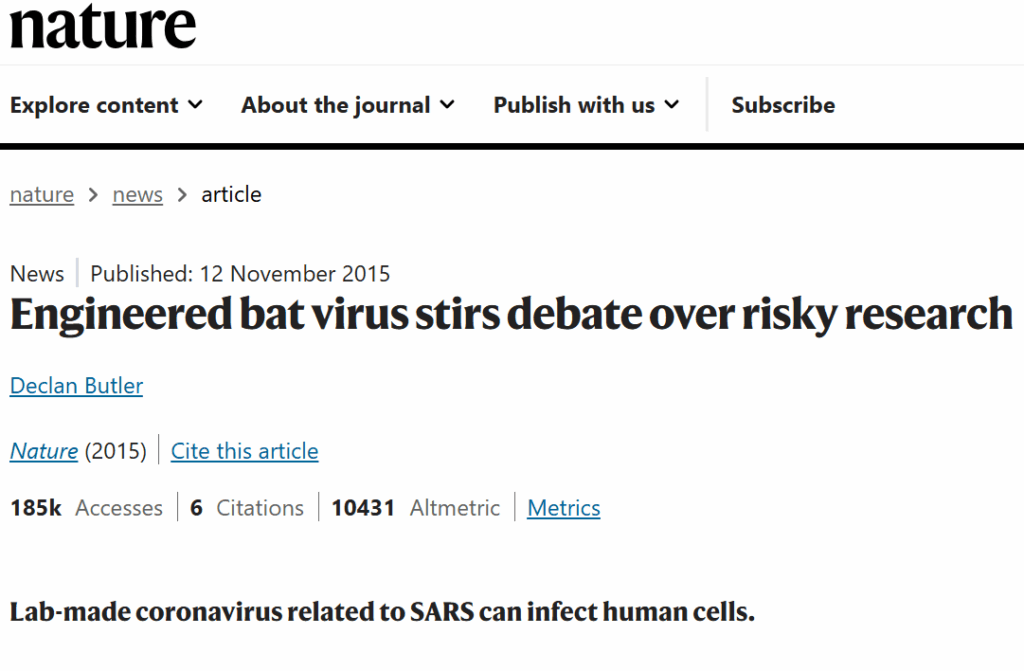This screenshot has height=671, width=1024.
Task: Expand the Publish with us menu
Action: (x=586, y=105)
